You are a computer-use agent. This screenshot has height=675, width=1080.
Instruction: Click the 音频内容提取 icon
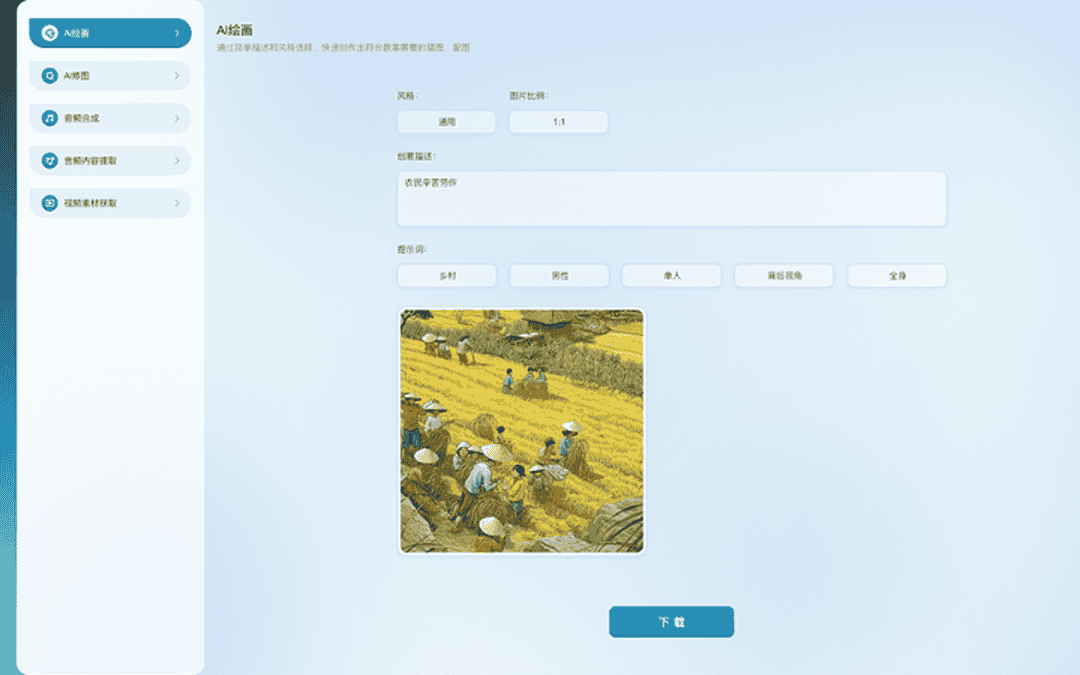click(x=50, y=160)
